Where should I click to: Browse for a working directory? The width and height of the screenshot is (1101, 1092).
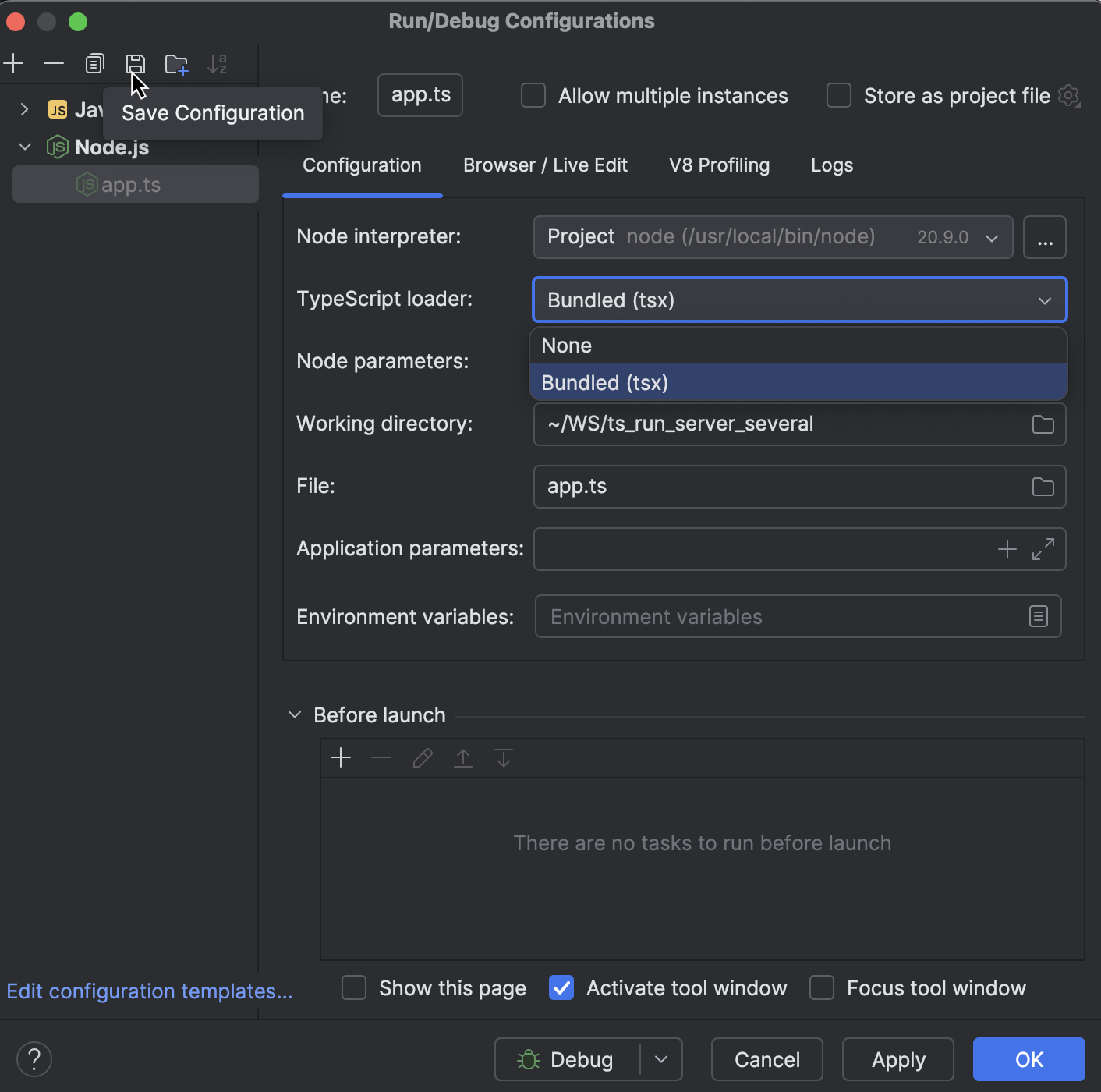[1043, 424]
